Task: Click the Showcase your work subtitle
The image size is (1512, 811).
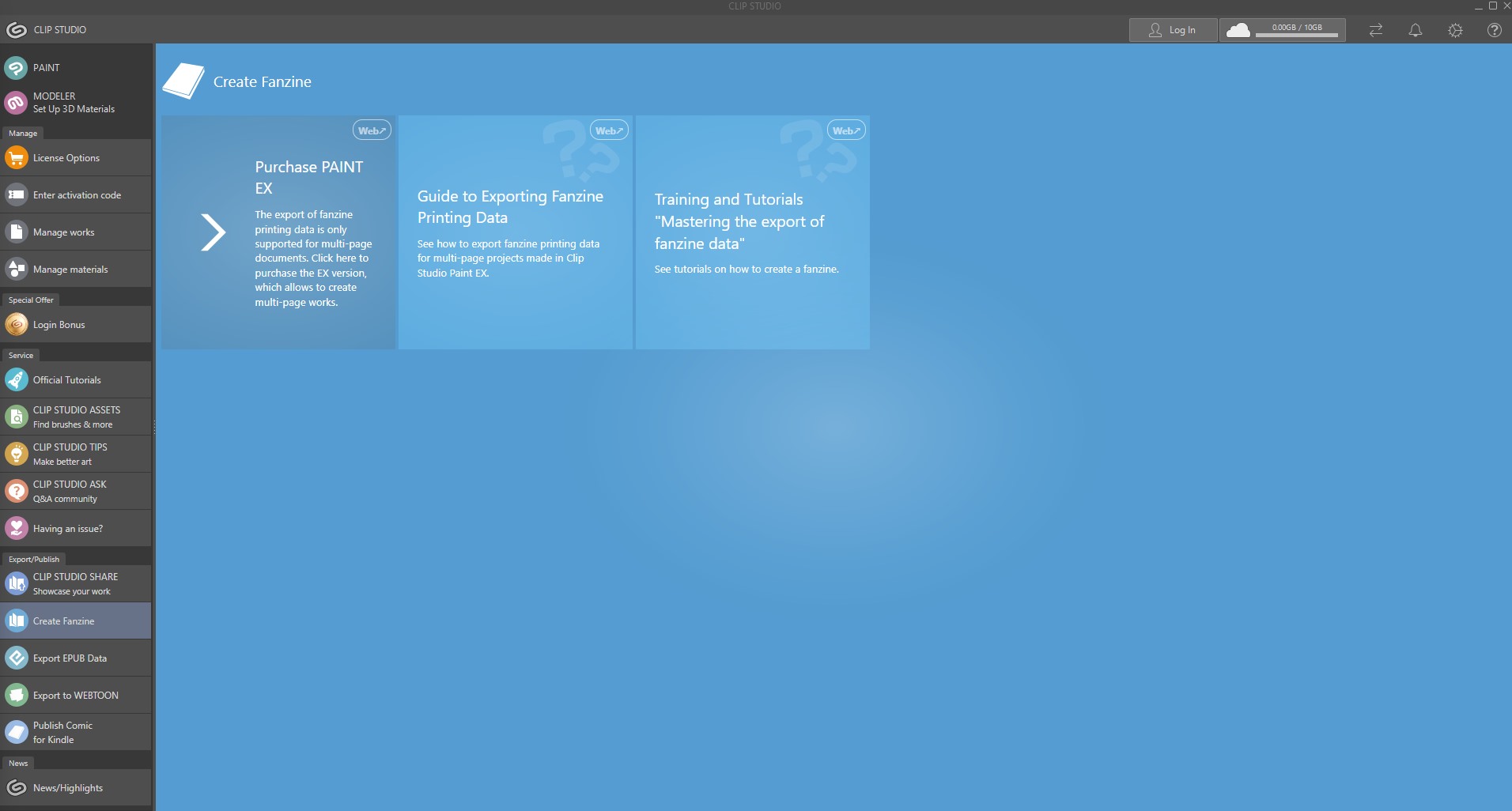Action: tap(72, 591)
